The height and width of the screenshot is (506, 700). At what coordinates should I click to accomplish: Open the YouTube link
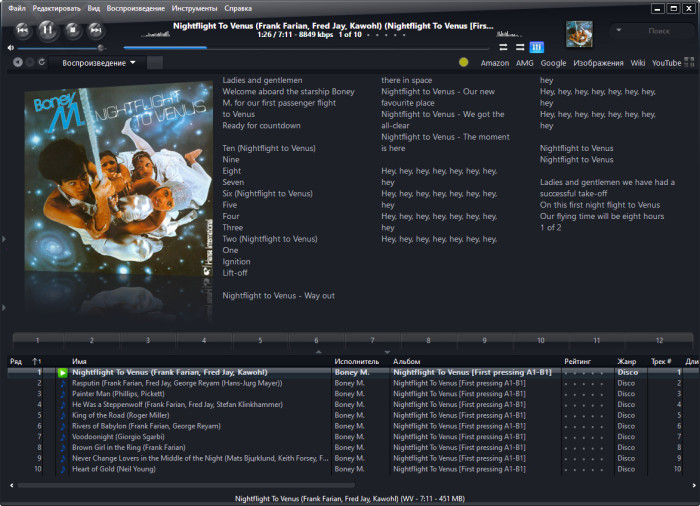666,63
